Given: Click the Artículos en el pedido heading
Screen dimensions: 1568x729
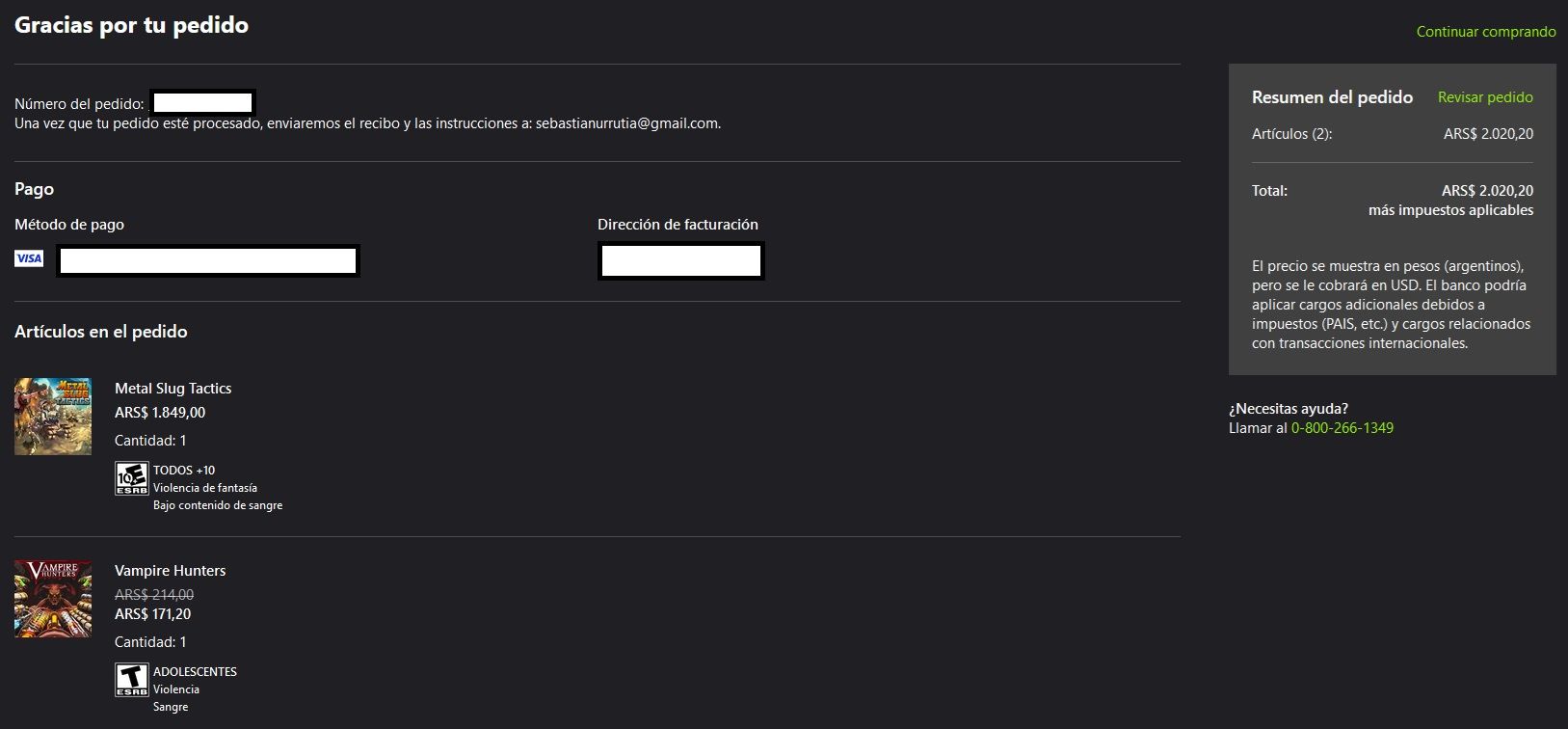Looking at the screenshot, I should click(x=101, y=332).
